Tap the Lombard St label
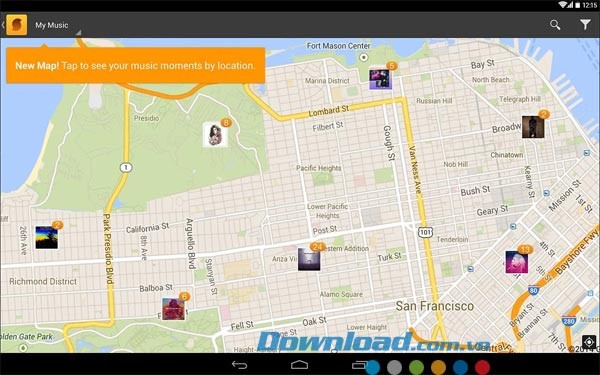 [329, 111]
